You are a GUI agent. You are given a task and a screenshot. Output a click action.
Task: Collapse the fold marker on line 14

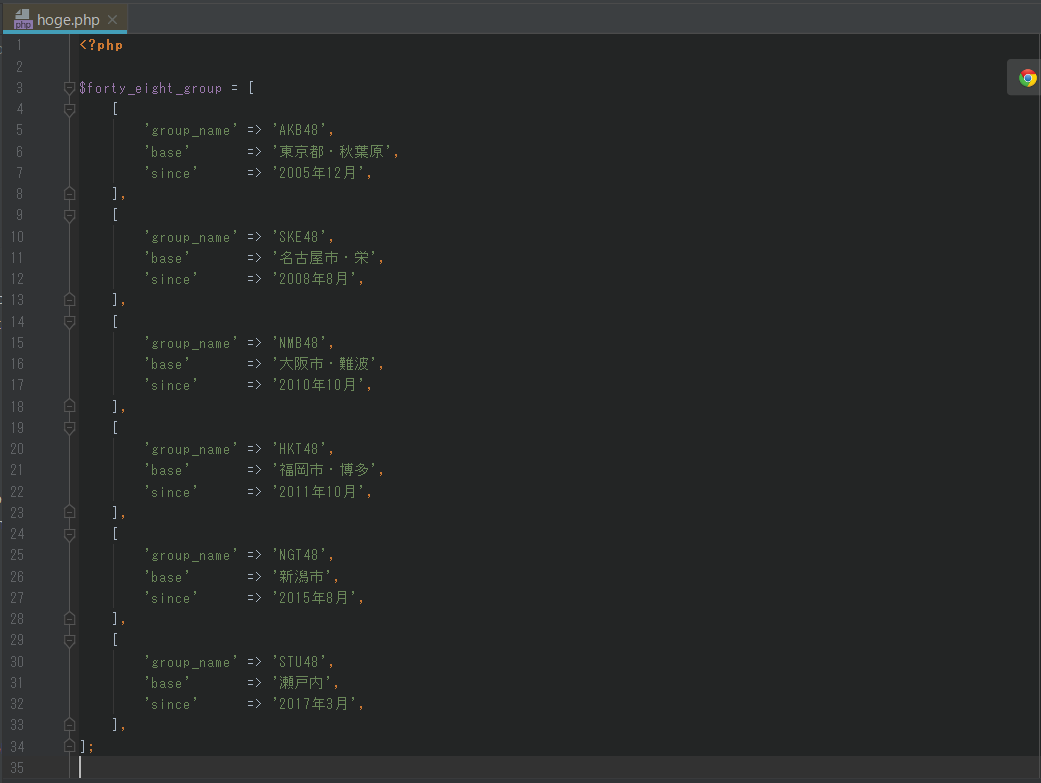point(69,321)
